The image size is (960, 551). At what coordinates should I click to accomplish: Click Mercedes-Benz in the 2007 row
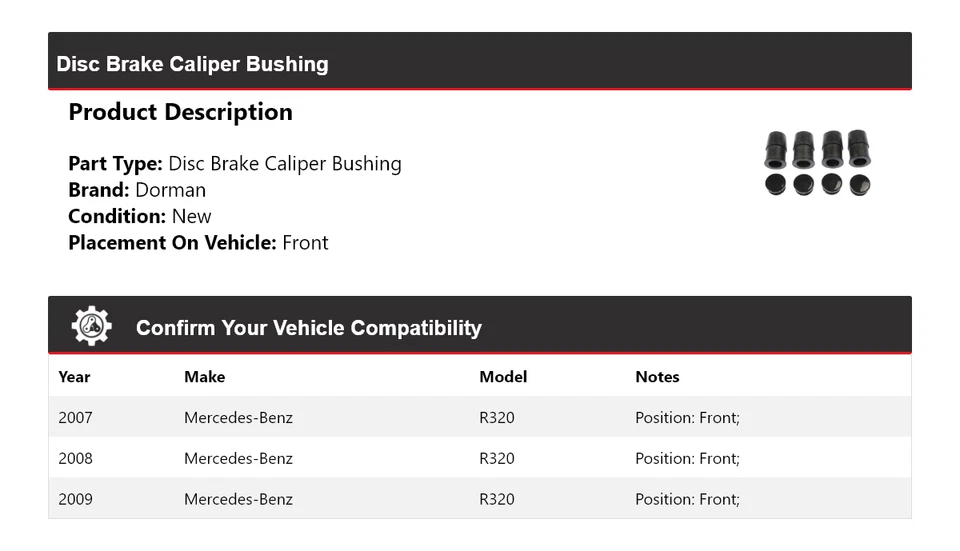point(238,417)
